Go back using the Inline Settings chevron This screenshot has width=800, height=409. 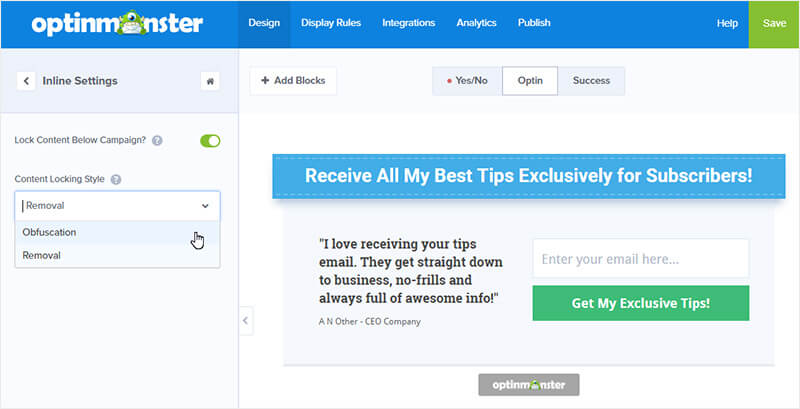click(26, 81)
